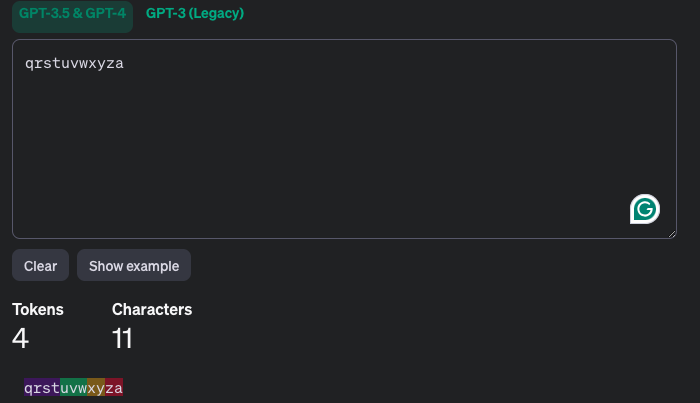Image resolution: width=700 pixels, height=403 pixels.
Task: Click the character count number 11
Action: click(122, 339)
